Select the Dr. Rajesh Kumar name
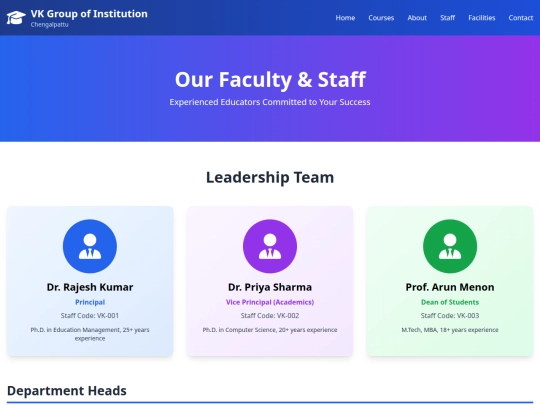Screen dimensions: 540x405 click(x=90, y=287)
